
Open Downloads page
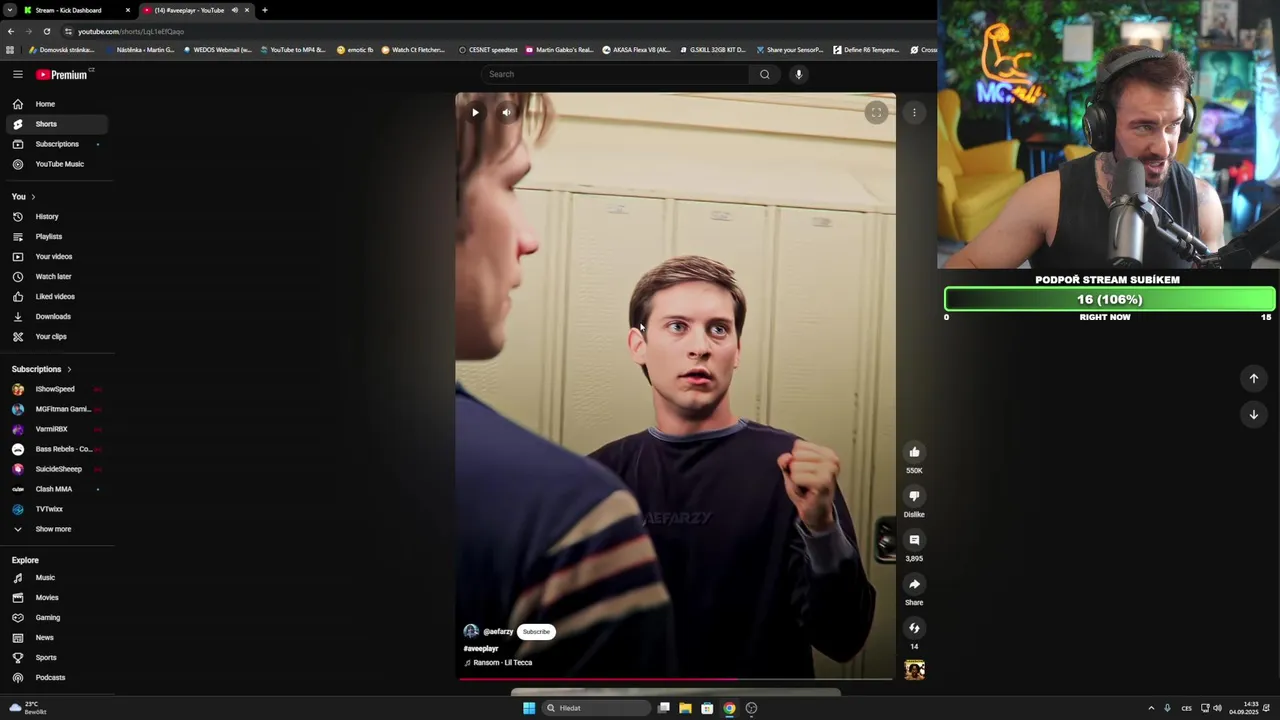pyautogui.click(x=55, y=316)
